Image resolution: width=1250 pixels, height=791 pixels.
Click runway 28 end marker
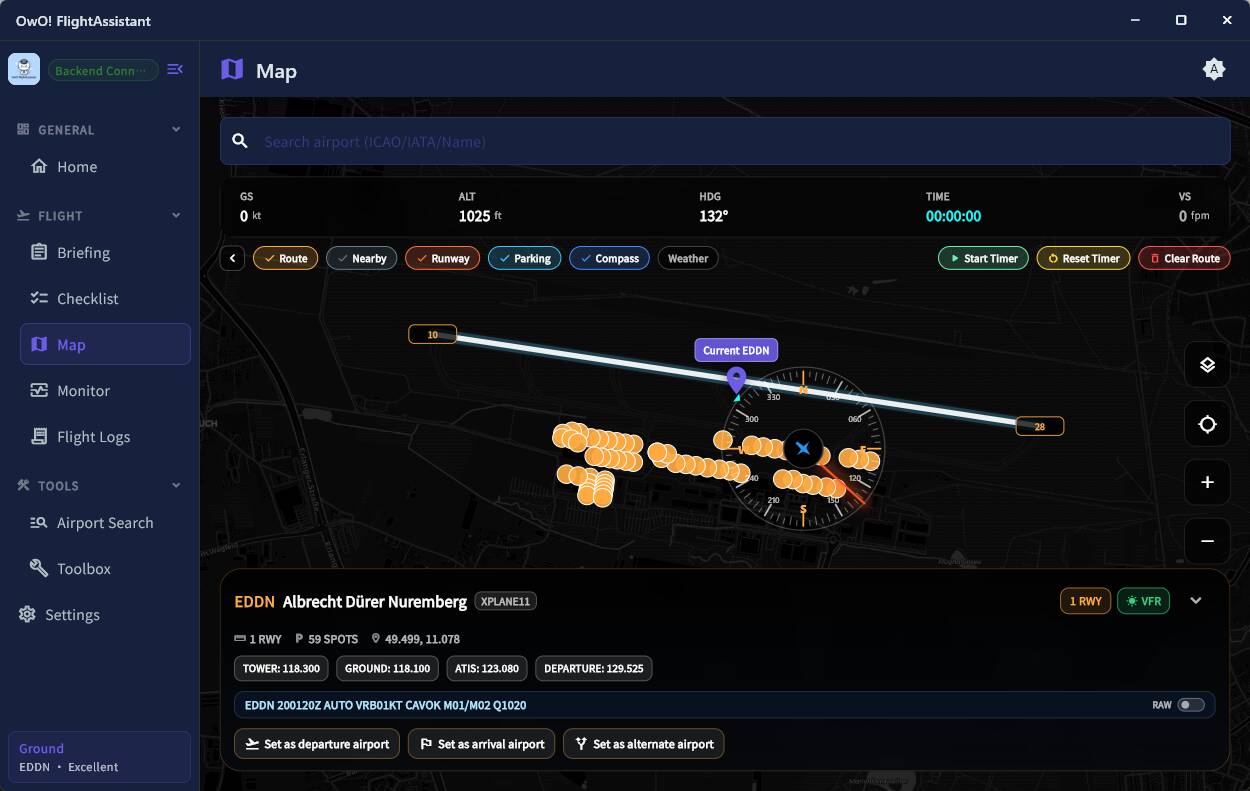pyautogui.click(x=1040, y=426)
